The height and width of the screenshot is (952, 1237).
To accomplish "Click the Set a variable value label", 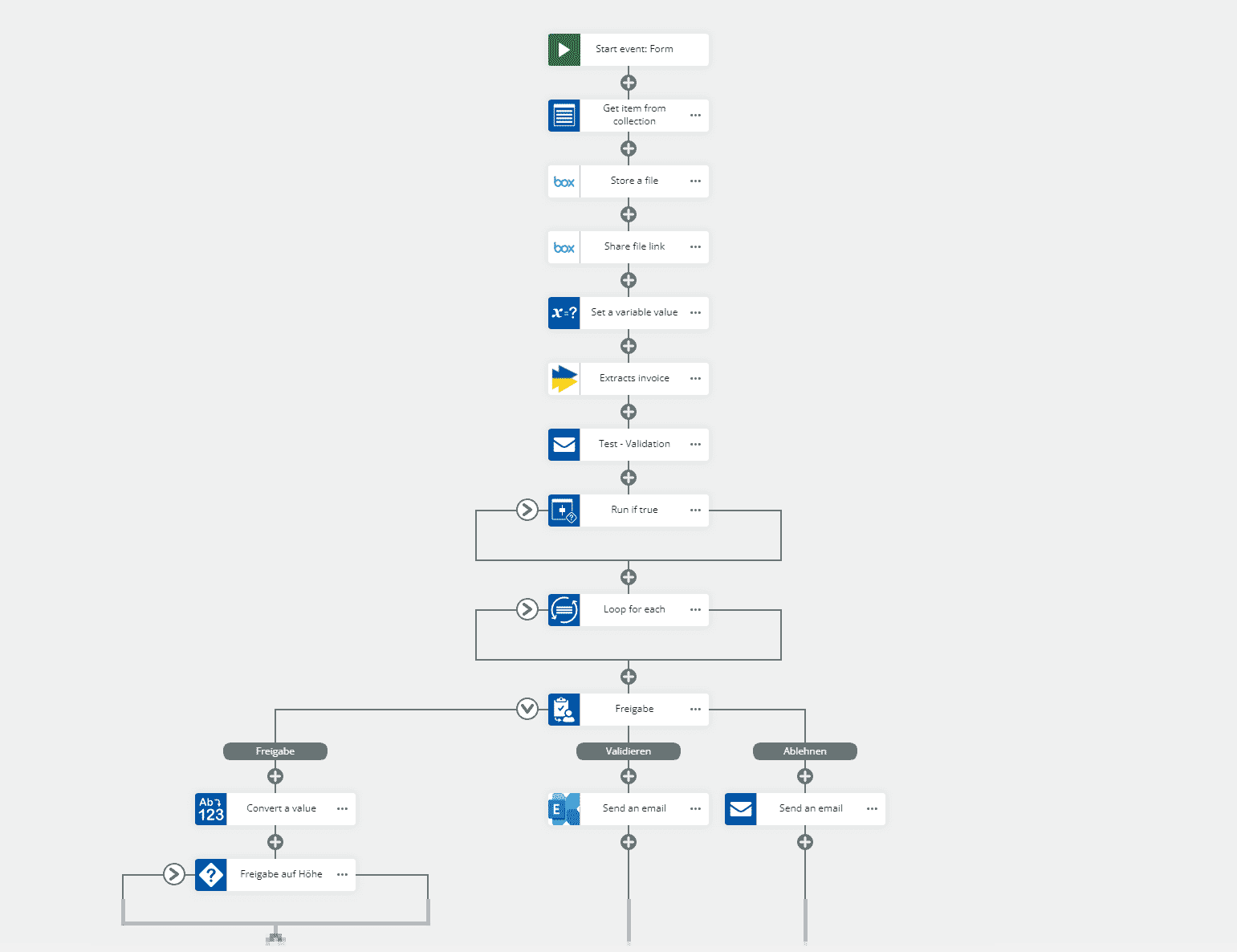I will (x=634, y=312).
